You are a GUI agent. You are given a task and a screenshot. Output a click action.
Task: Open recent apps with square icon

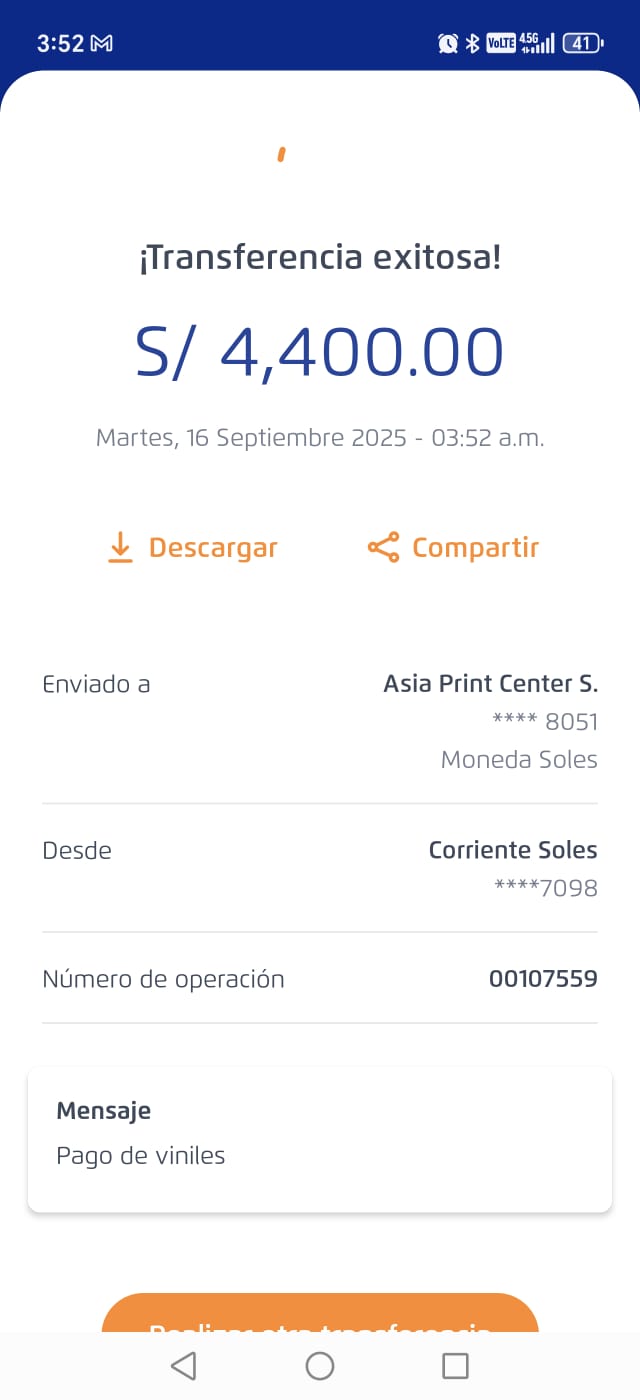pos(455,1365)
